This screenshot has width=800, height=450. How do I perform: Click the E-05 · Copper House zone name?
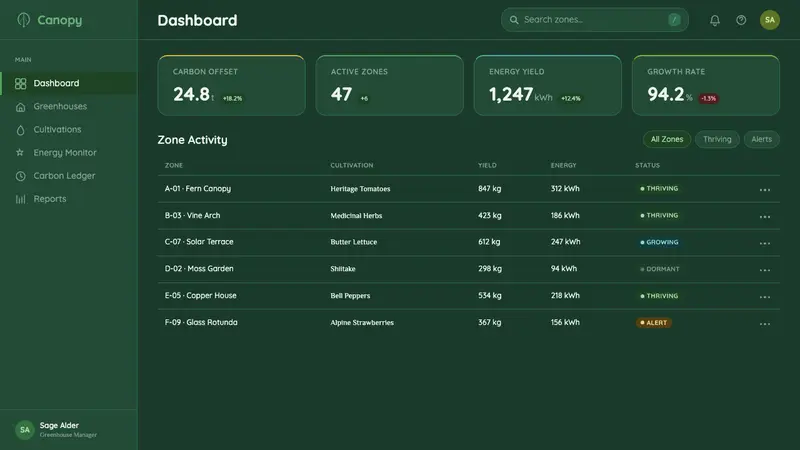click(200, 295)
